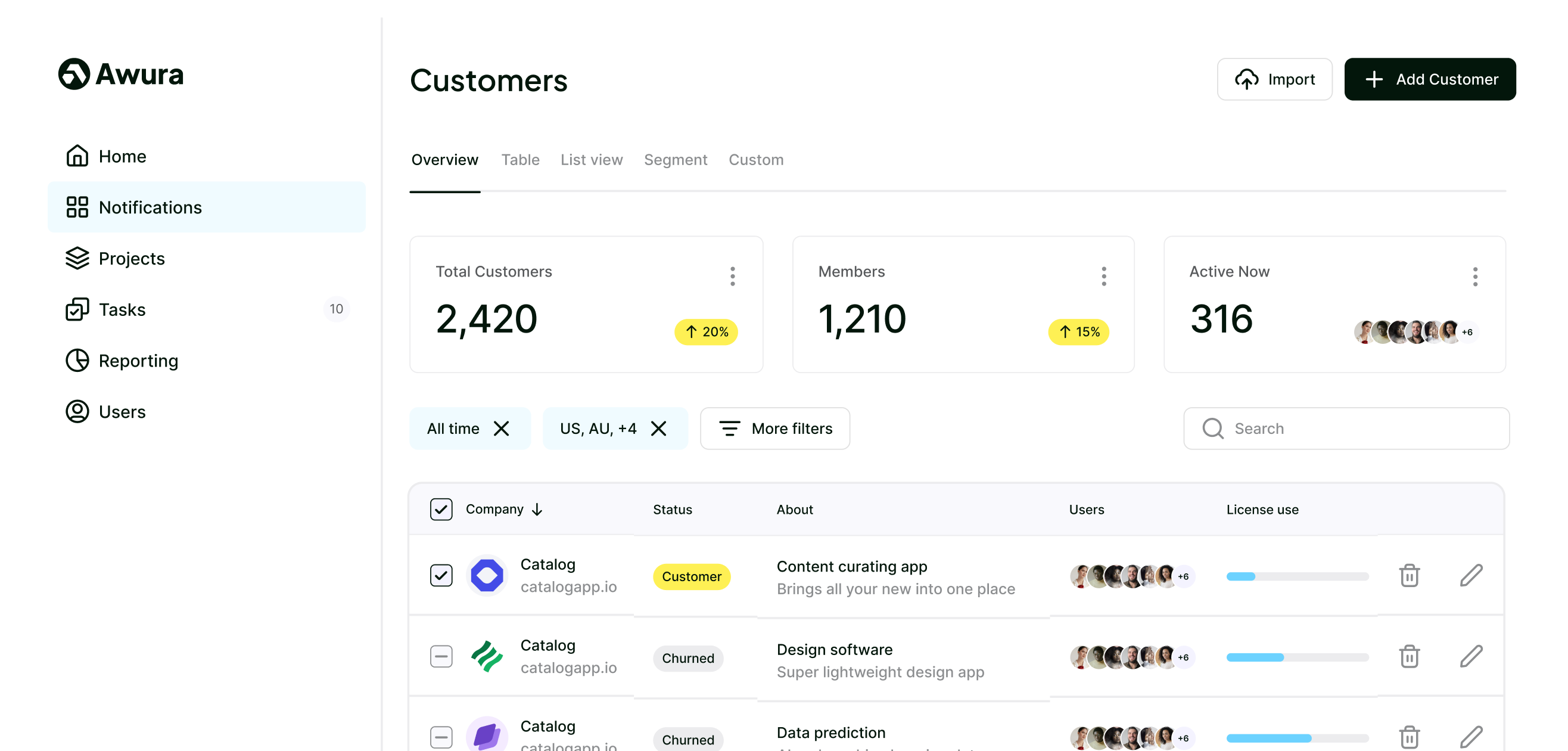The image size is (1568, 751).
Task: Click the Add Customer button
Action: (1429, 79)
